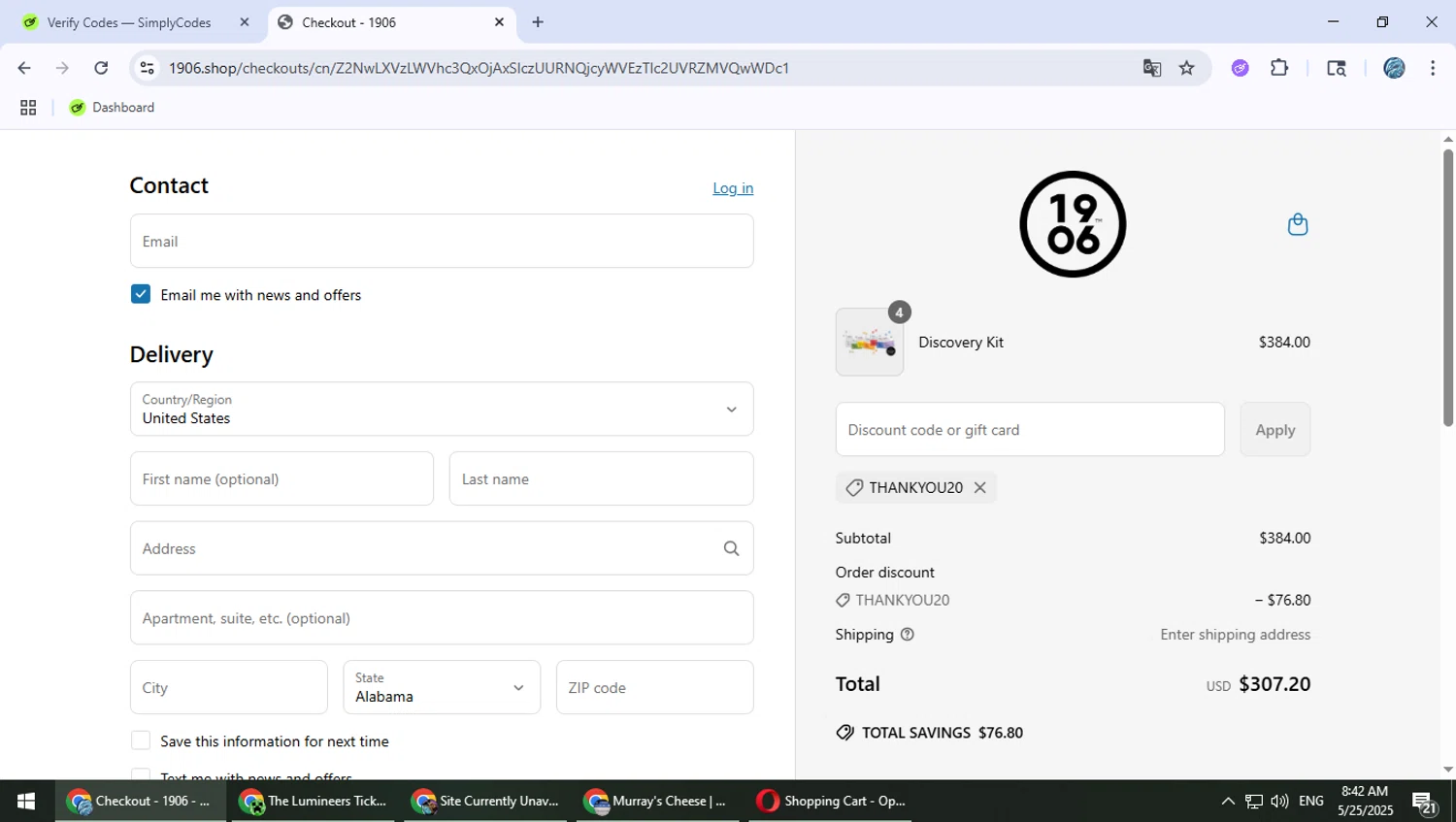Check Save this information for next time
The image size is (1456, 822).
tap(141, 740)
